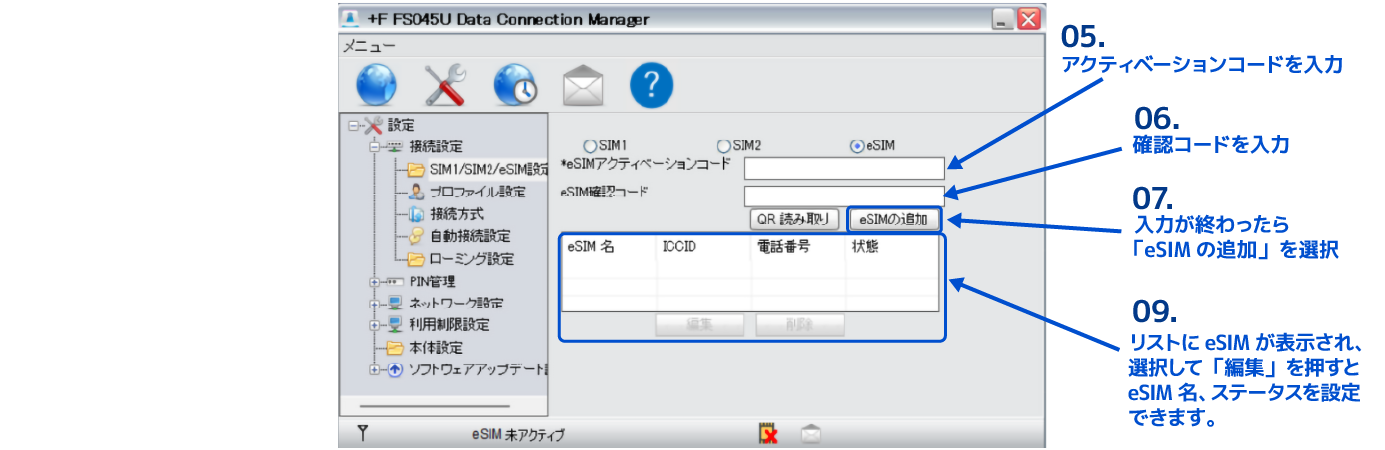Select 接続方式 in the tree

click(x=457, y=214)
